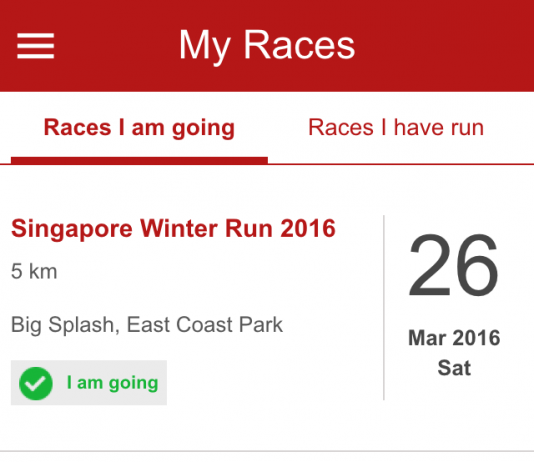534x462 pixels.
Task: Select the 'Races I am going' tab
Action: [139, 128]
